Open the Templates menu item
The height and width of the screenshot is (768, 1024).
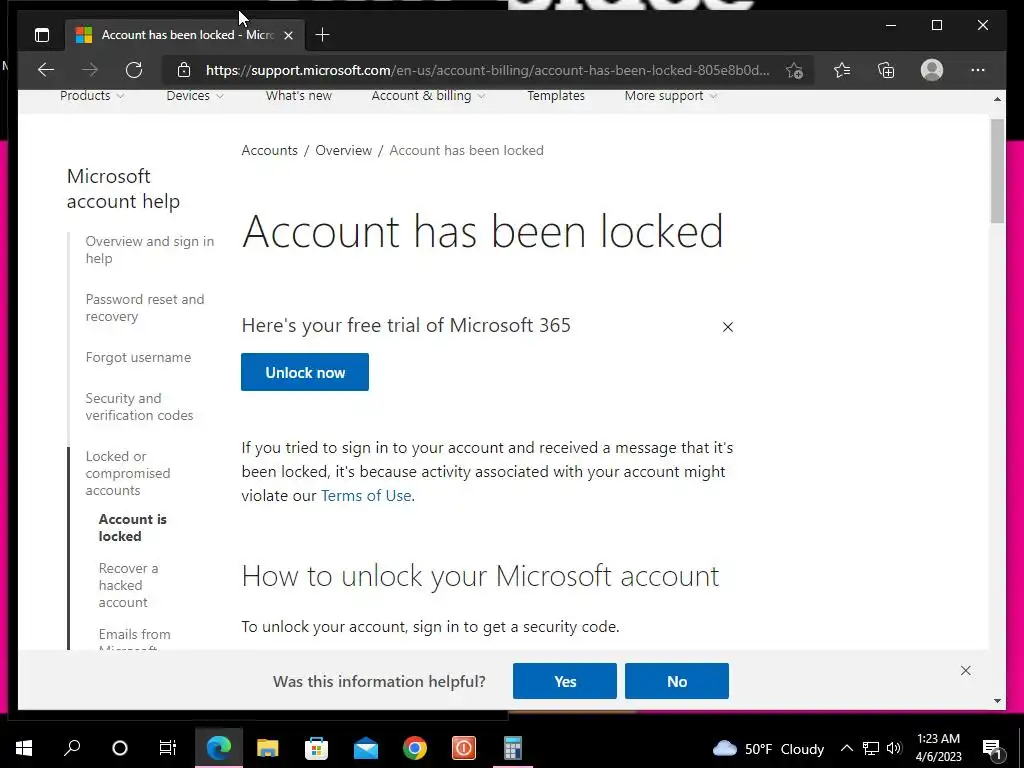(x=556, y=95)
